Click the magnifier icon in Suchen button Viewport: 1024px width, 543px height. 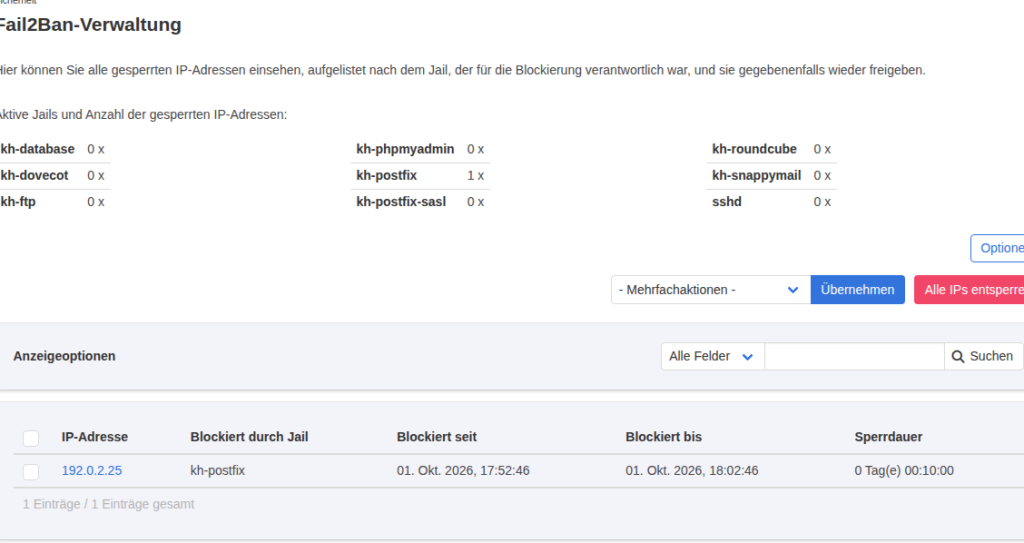point(957,357)
